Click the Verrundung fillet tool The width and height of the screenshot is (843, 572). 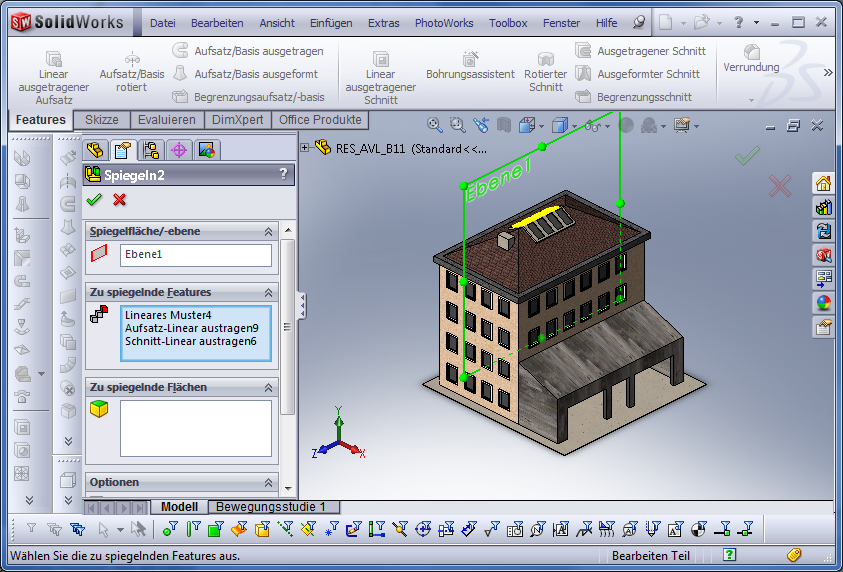pos(751,59)
